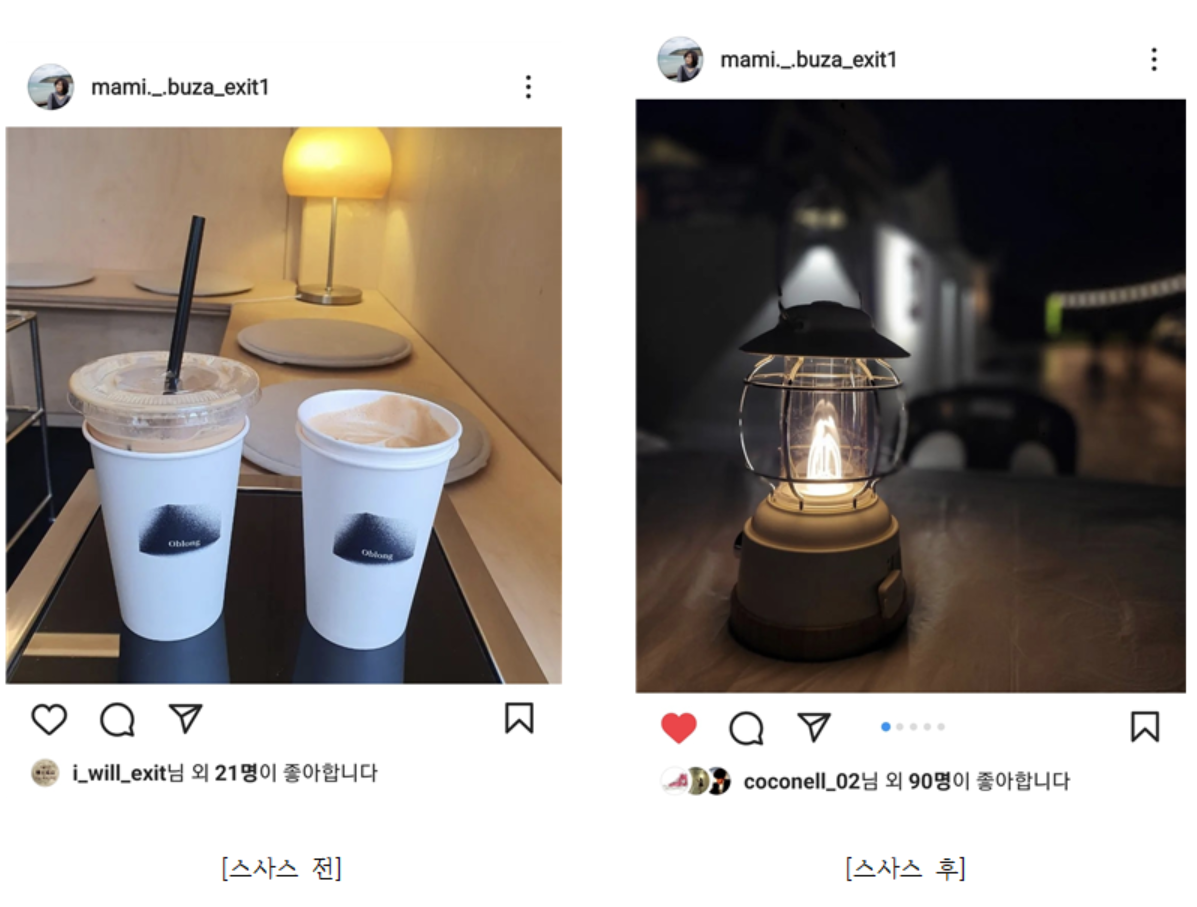Open the lantern photo

point(911,395)
